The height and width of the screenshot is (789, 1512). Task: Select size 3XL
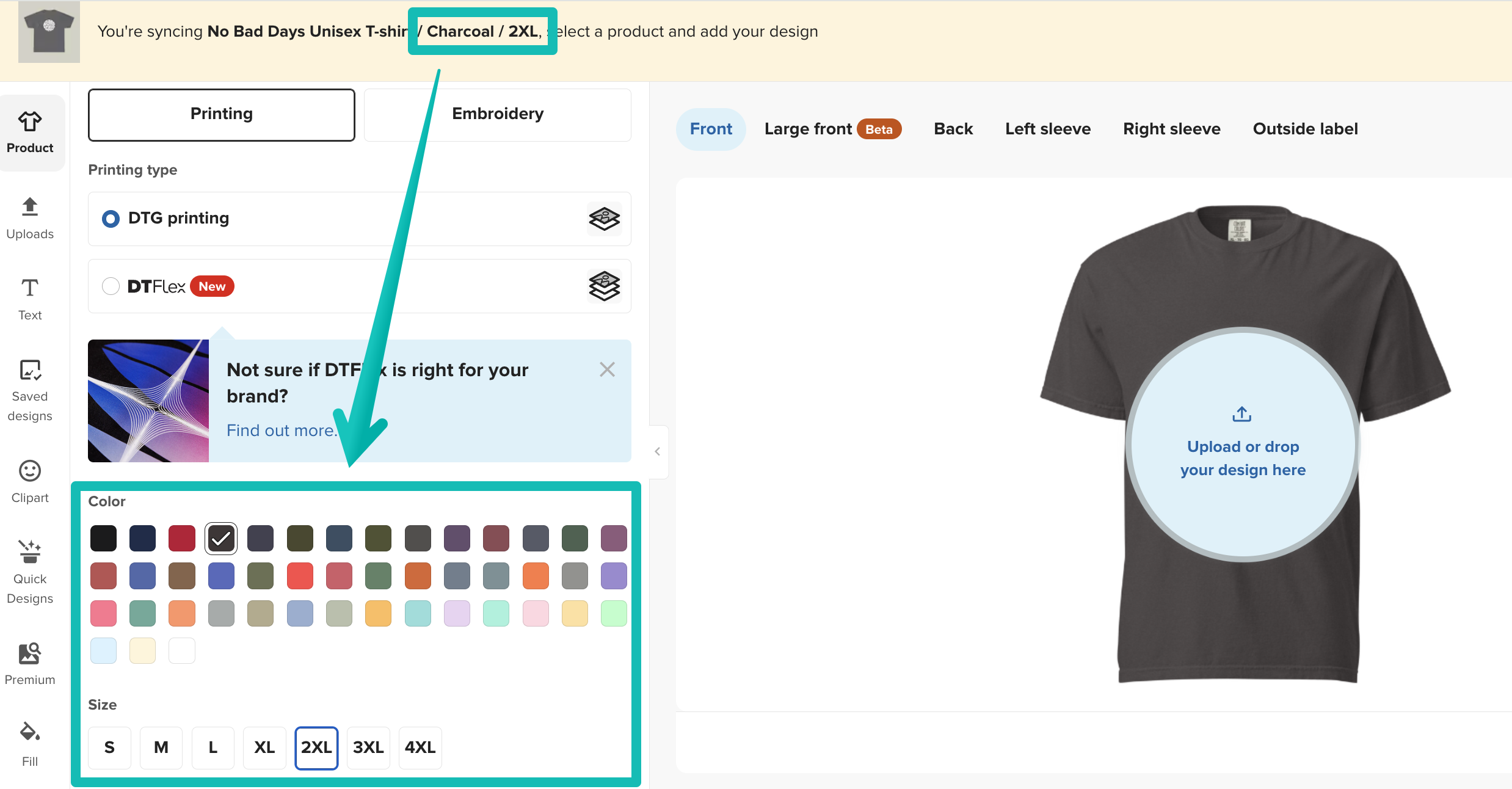click(x=368, y=747)
